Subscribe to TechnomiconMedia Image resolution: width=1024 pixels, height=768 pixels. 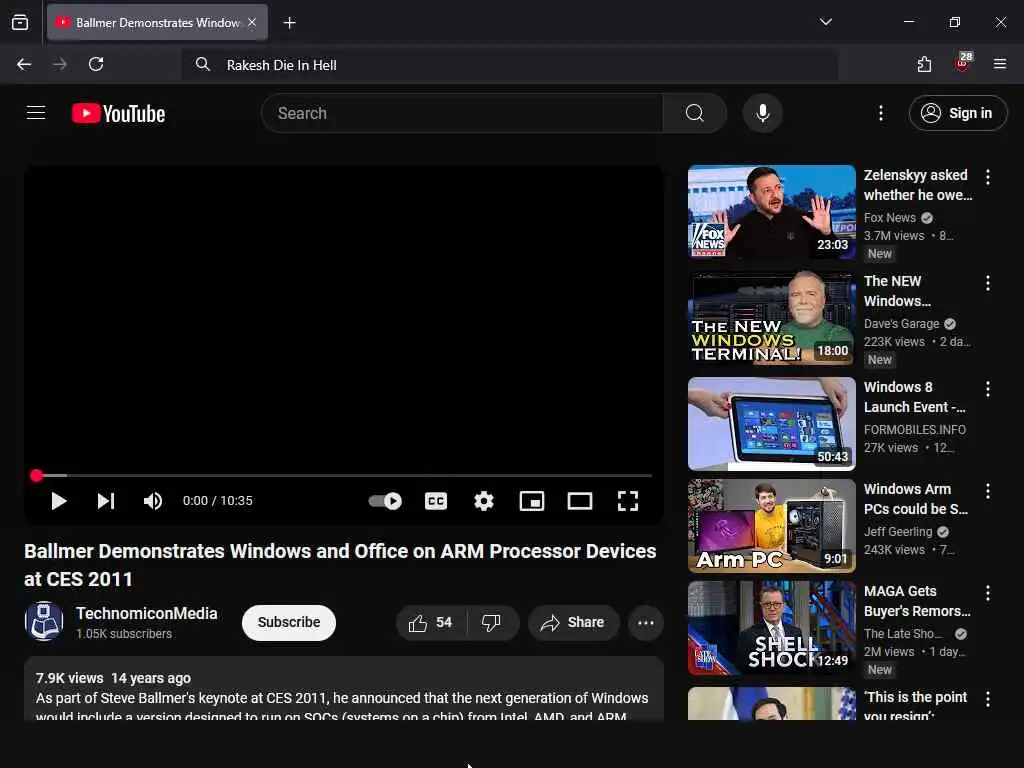pos(289,622)
